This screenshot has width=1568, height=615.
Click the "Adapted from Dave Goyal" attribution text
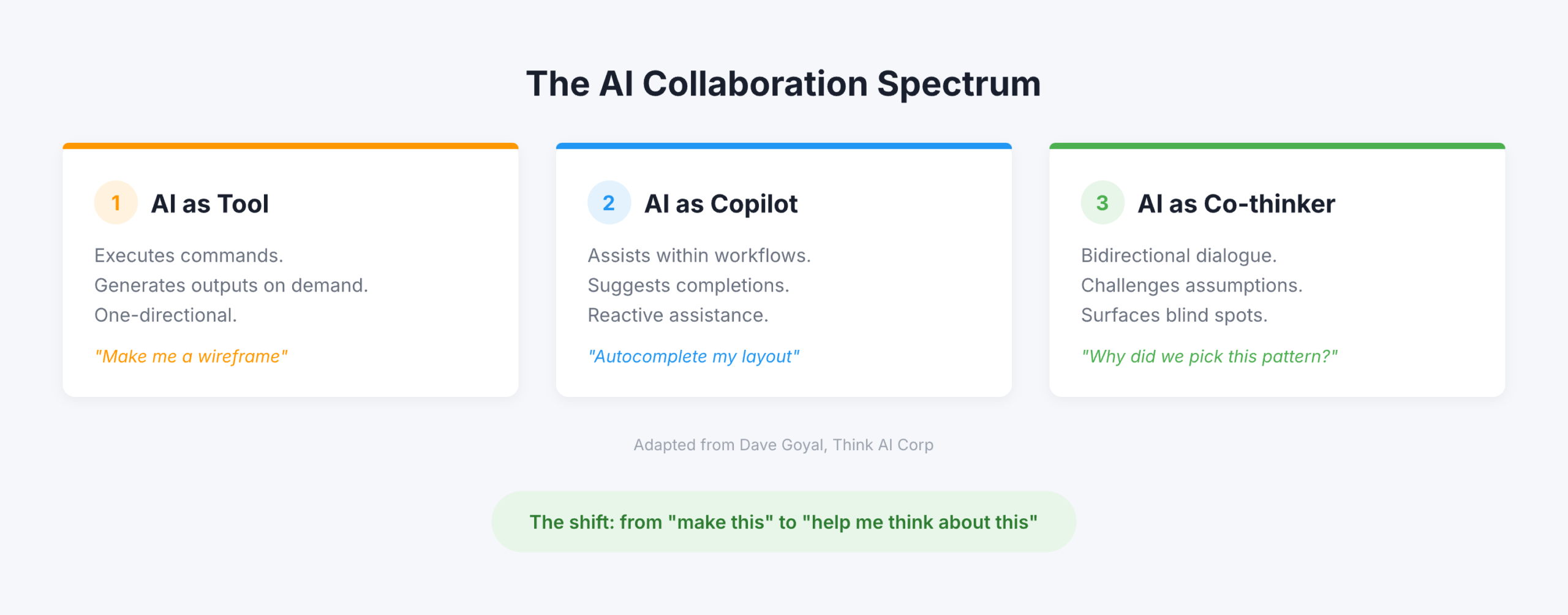[x=783, y=445]
